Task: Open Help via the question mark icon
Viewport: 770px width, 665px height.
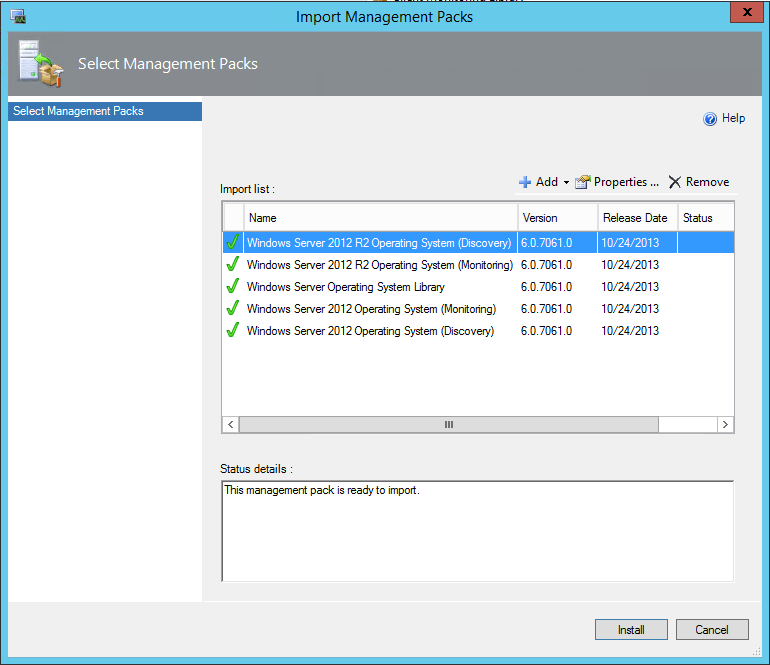Action: [x=710, y=119]
